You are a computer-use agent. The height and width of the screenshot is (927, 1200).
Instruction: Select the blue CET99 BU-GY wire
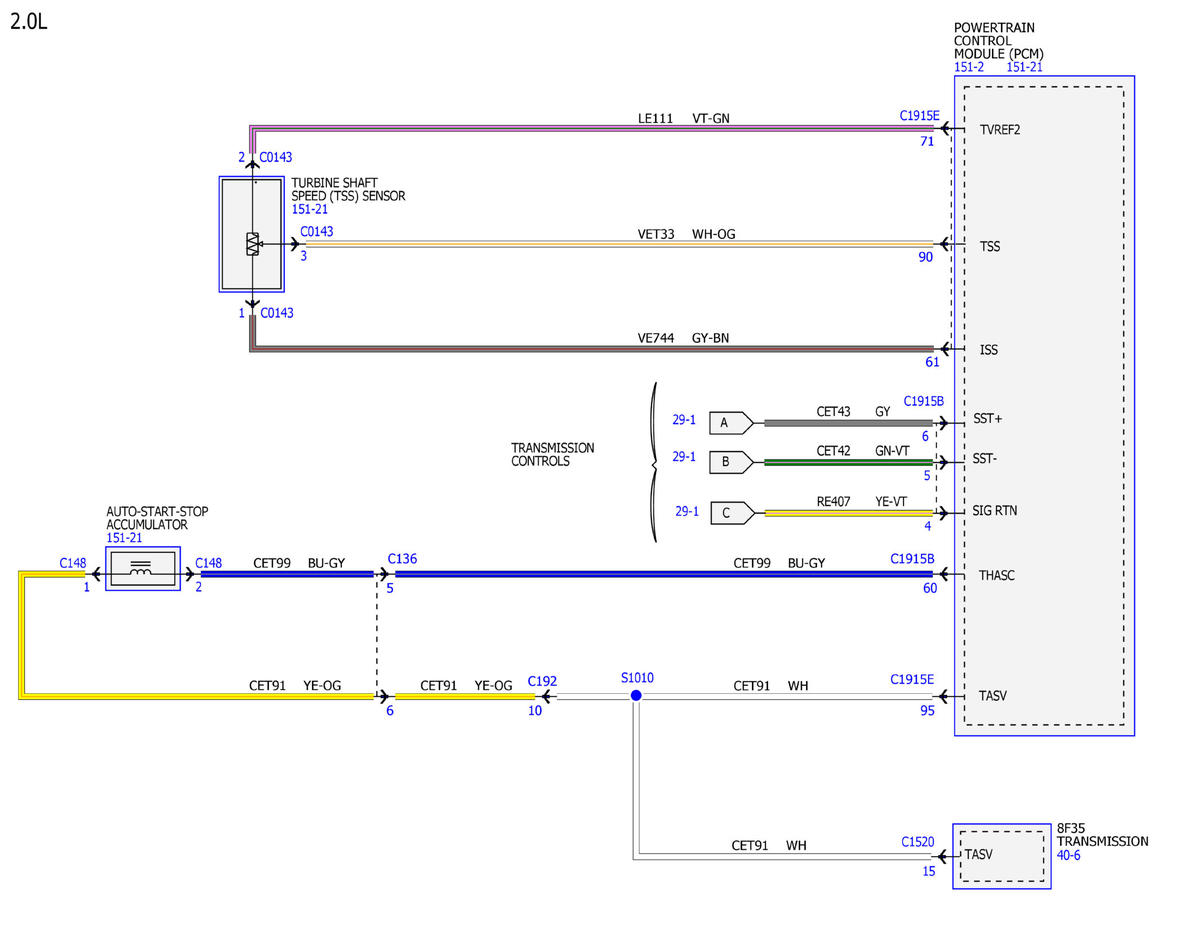pyautogui.click(x=664, y=574)
